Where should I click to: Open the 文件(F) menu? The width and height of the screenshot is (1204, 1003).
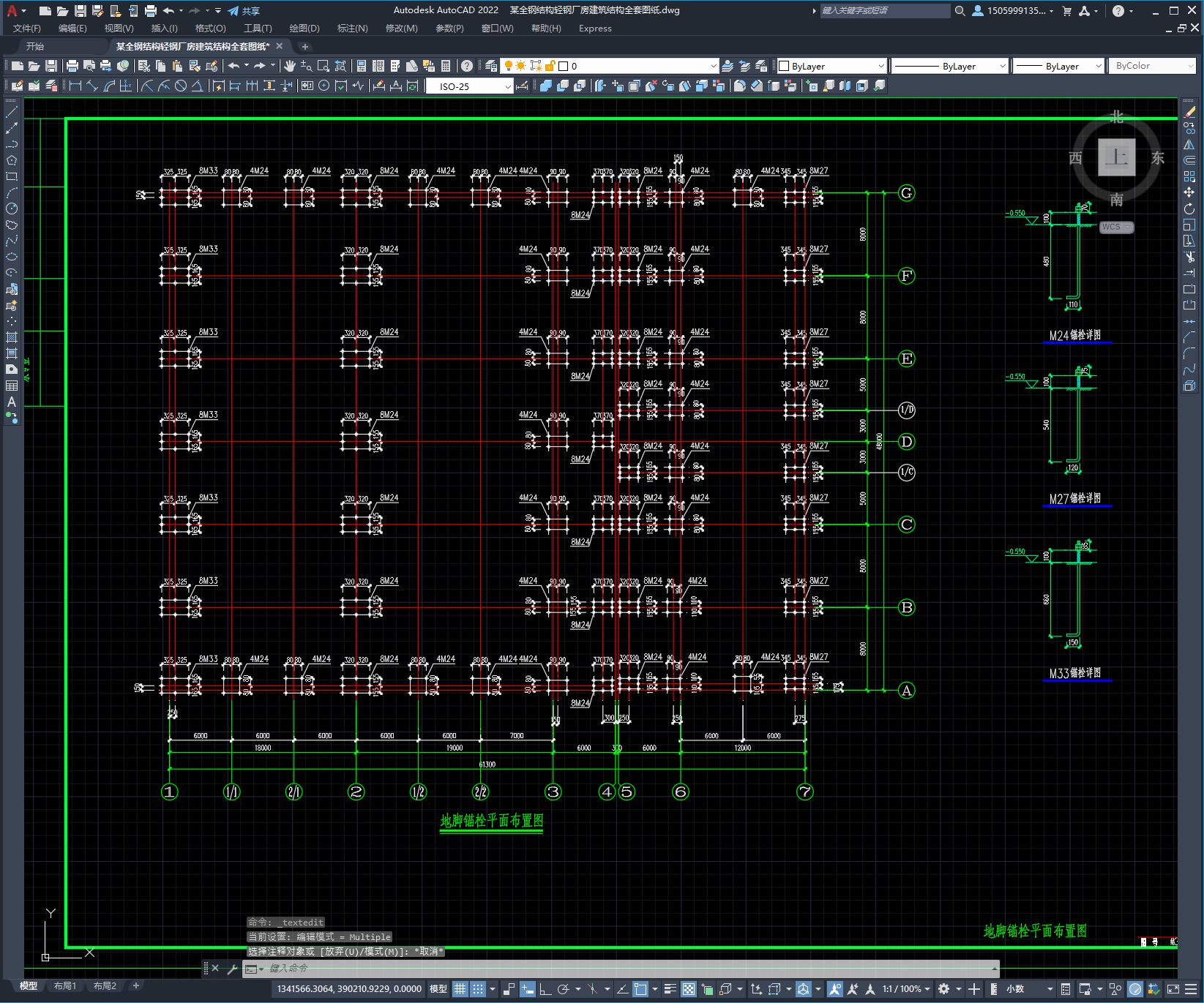coord(27,29)
